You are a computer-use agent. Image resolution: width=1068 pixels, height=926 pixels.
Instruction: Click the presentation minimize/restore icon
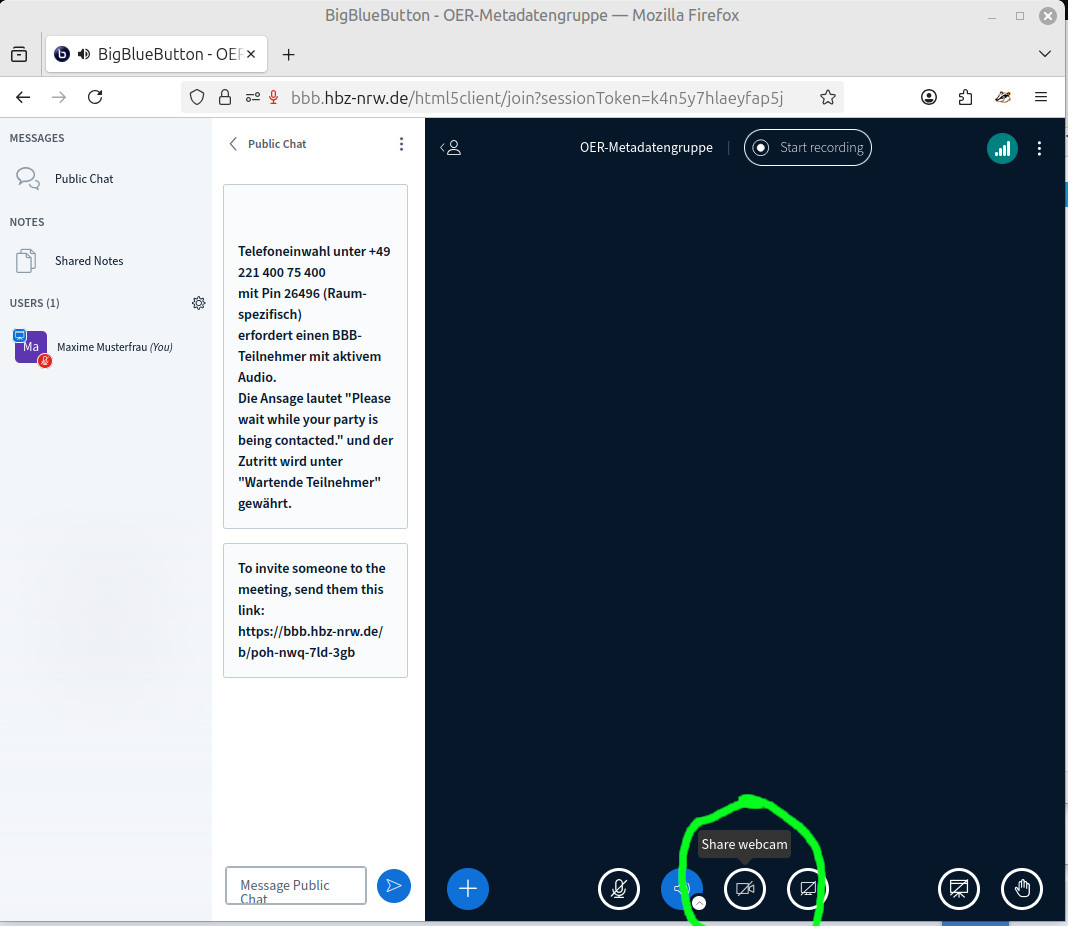tap(958, 888)
